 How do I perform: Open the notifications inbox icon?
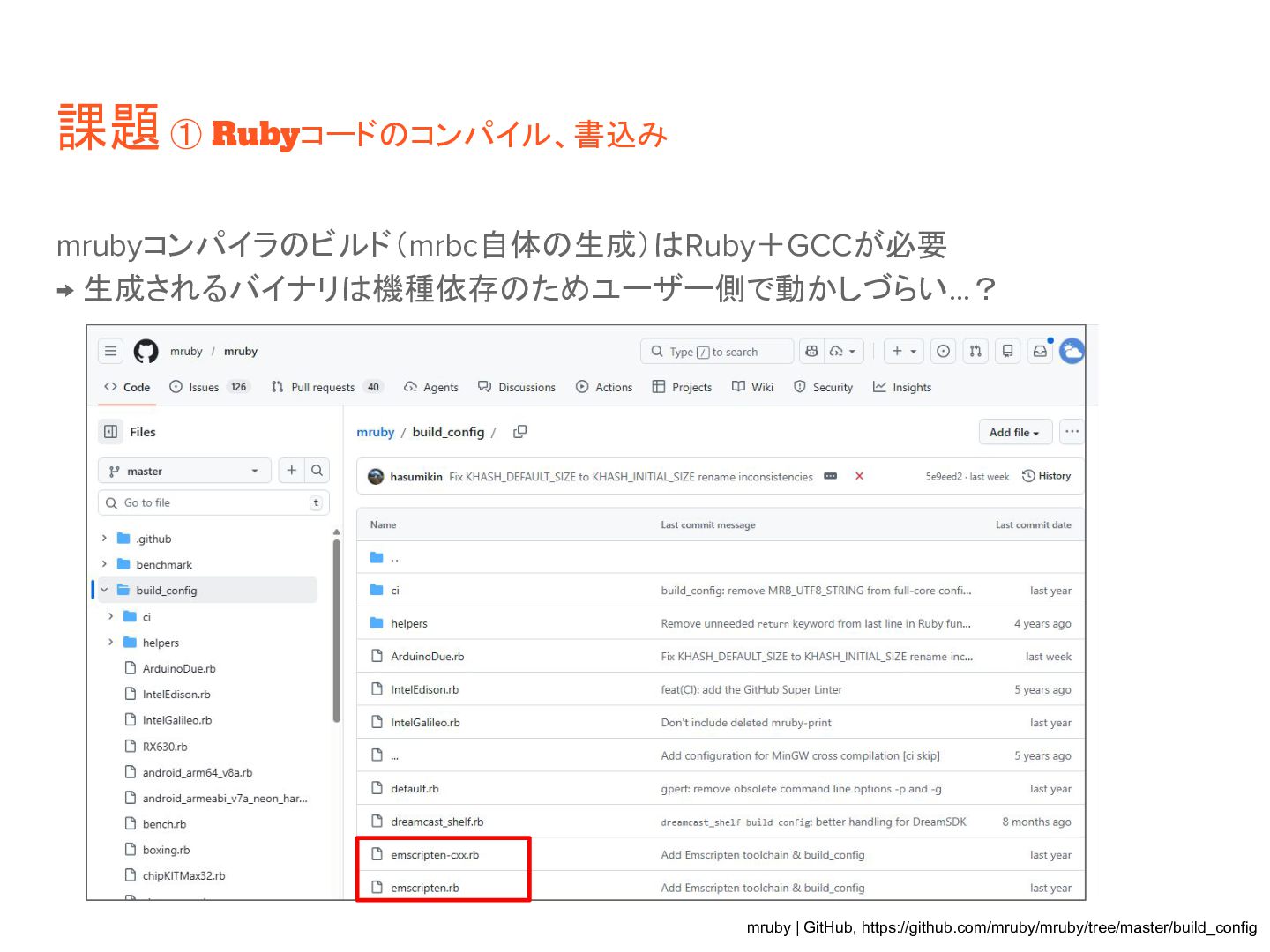1041,351
